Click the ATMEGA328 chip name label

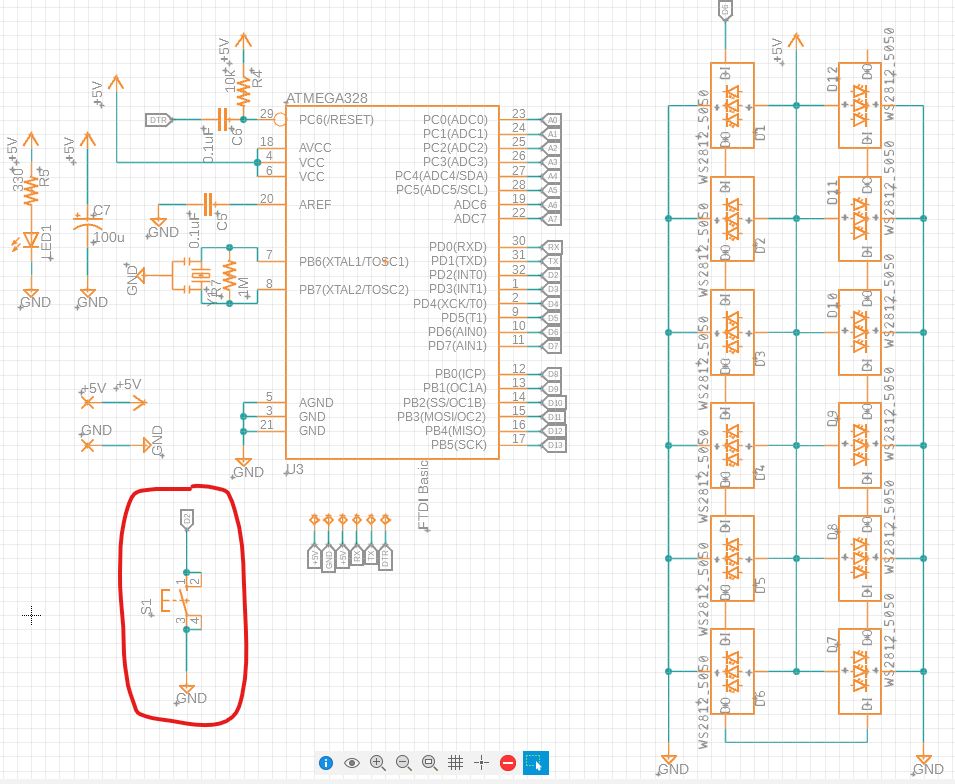(x=327, y=98)
